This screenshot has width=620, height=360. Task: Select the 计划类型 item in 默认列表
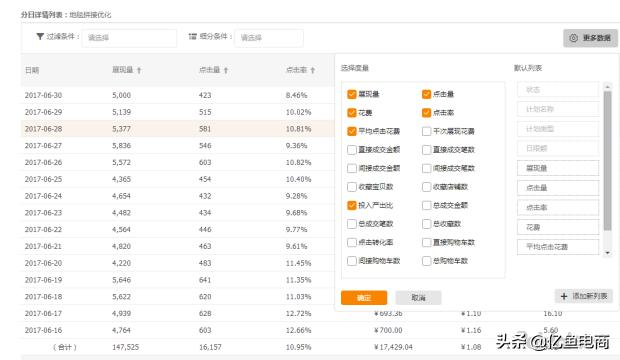[558, 129]
